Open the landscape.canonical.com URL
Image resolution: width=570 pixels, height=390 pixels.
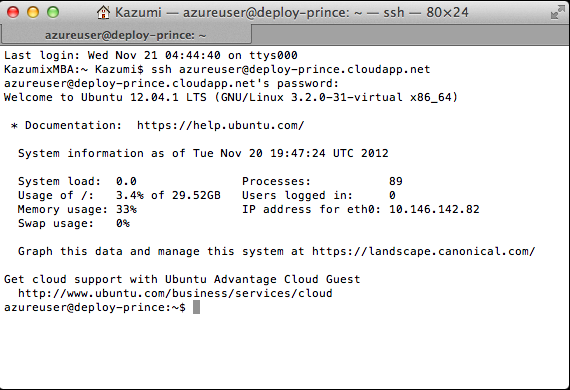pos(424,252)
